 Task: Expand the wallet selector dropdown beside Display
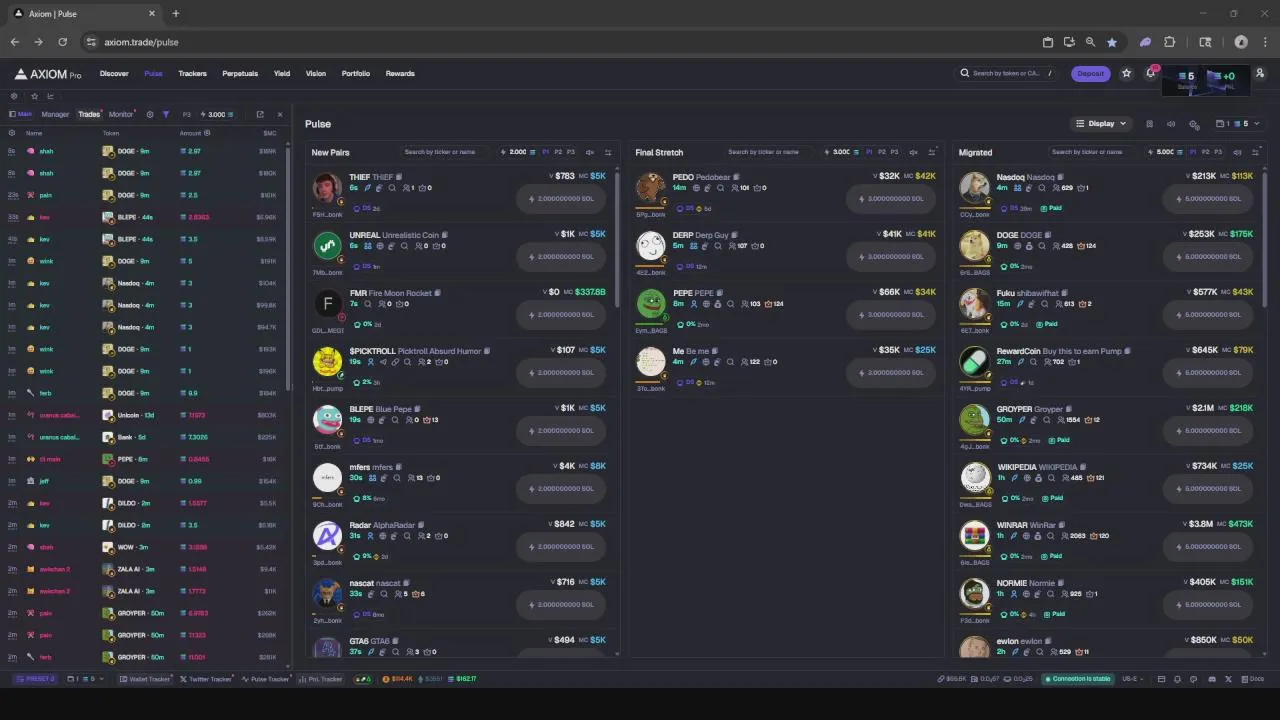(x=1238, y=124)
